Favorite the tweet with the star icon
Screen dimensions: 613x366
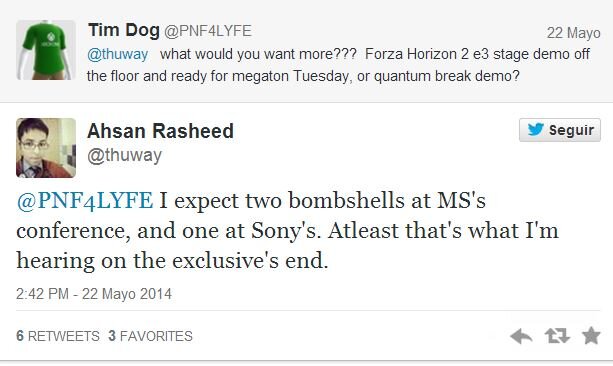[591, 336]
